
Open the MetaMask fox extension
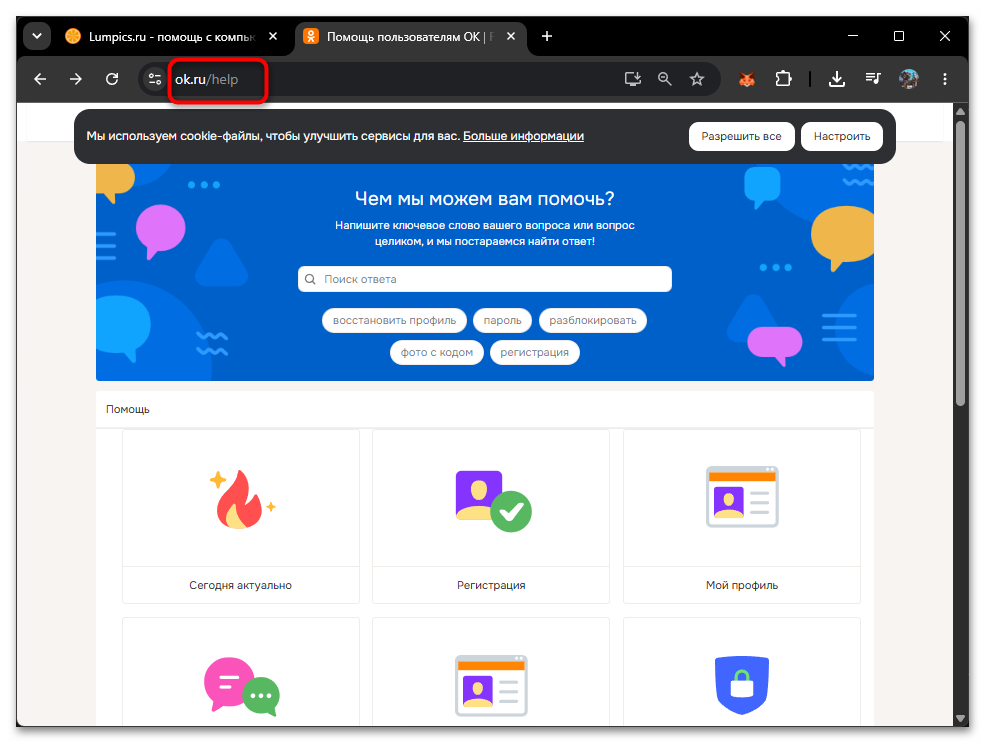tap(747, 79)
